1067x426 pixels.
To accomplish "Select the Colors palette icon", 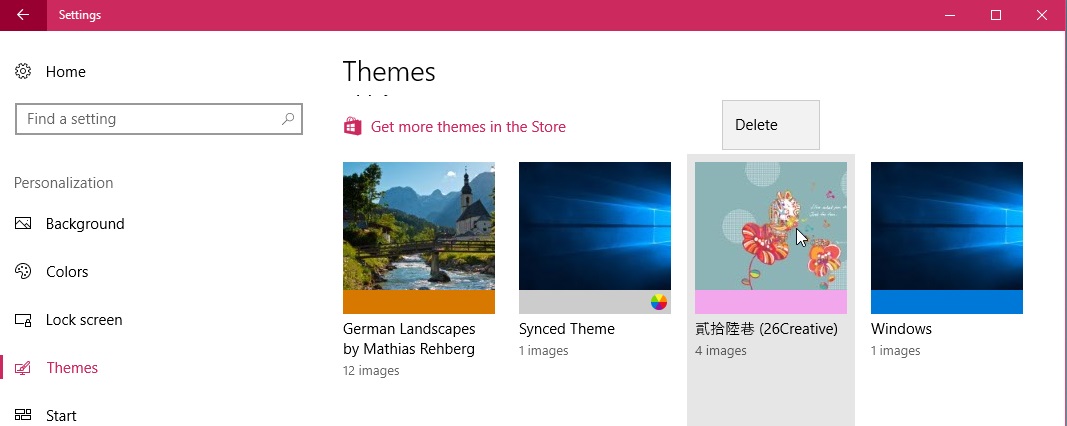I will pos(23,271).
